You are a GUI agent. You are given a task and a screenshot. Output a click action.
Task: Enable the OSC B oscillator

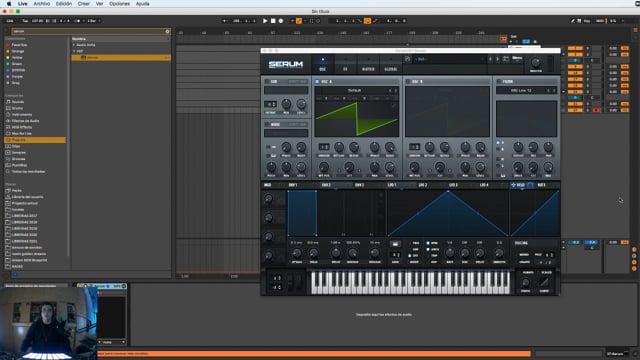(408, 82)
